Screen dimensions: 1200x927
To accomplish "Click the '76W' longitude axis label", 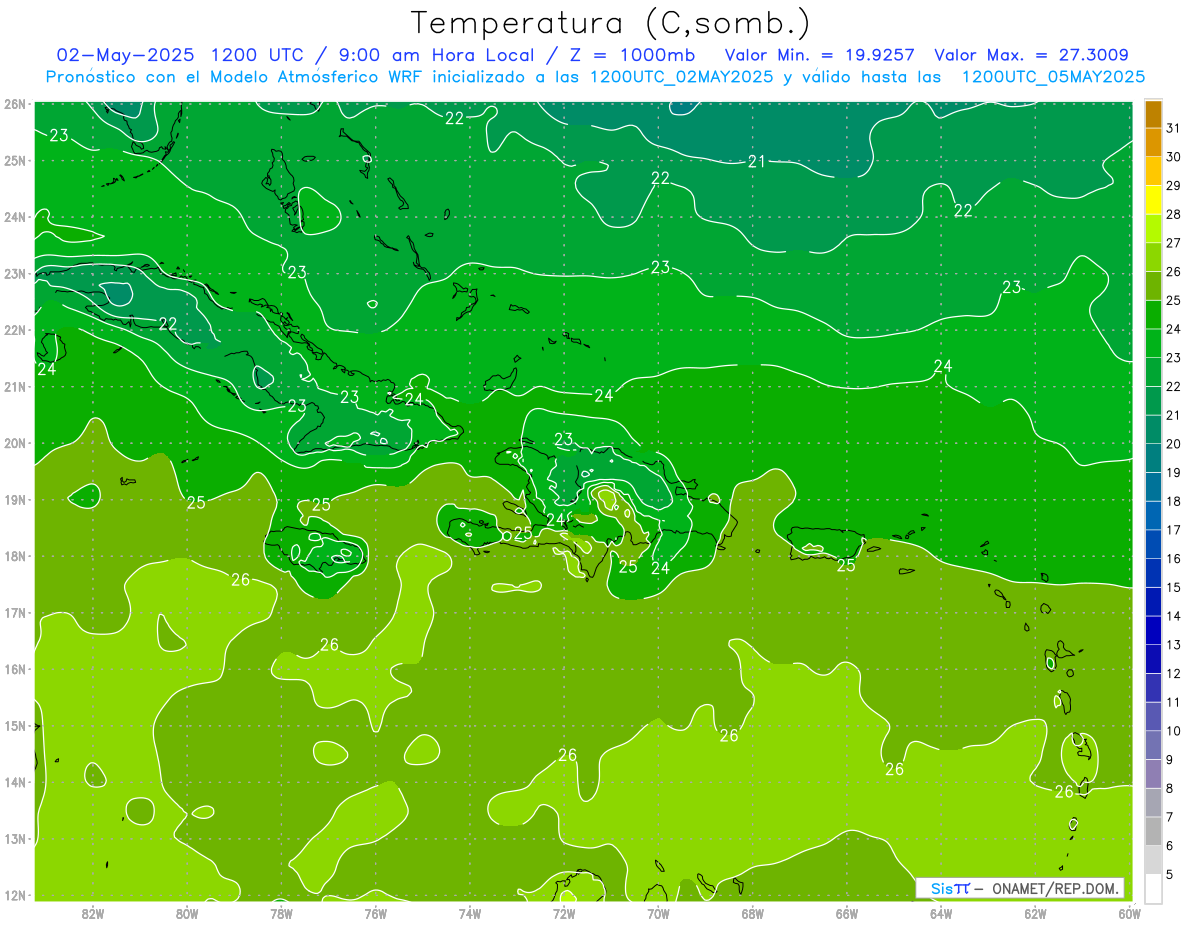I will [375, 913].
